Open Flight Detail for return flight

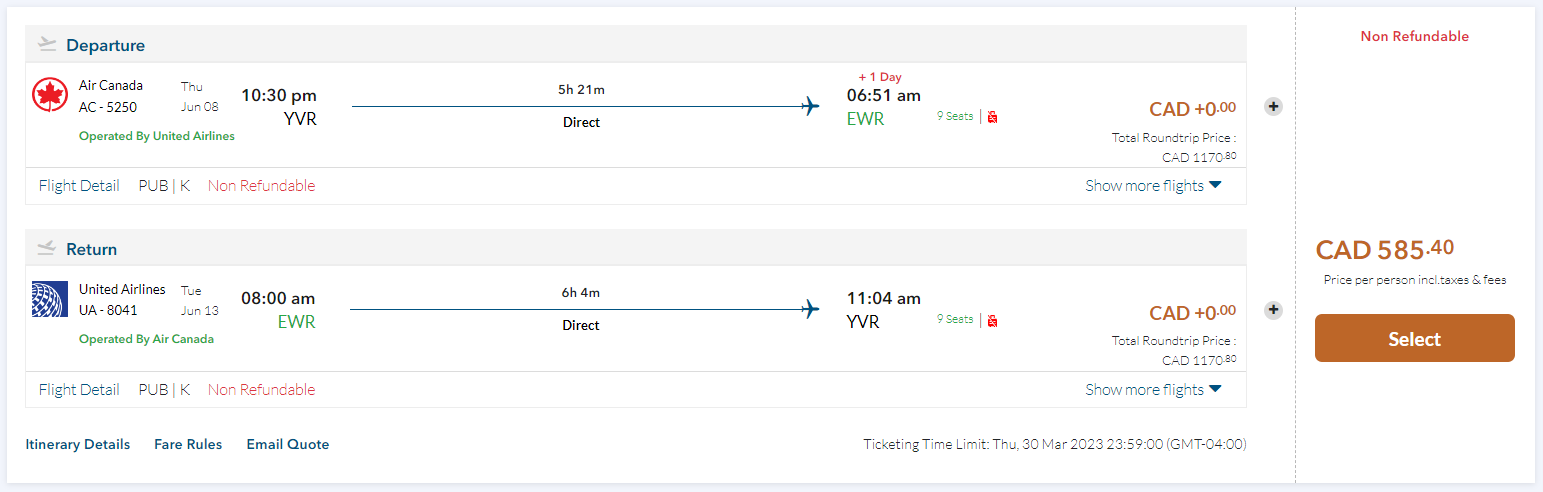pos(79,389)
